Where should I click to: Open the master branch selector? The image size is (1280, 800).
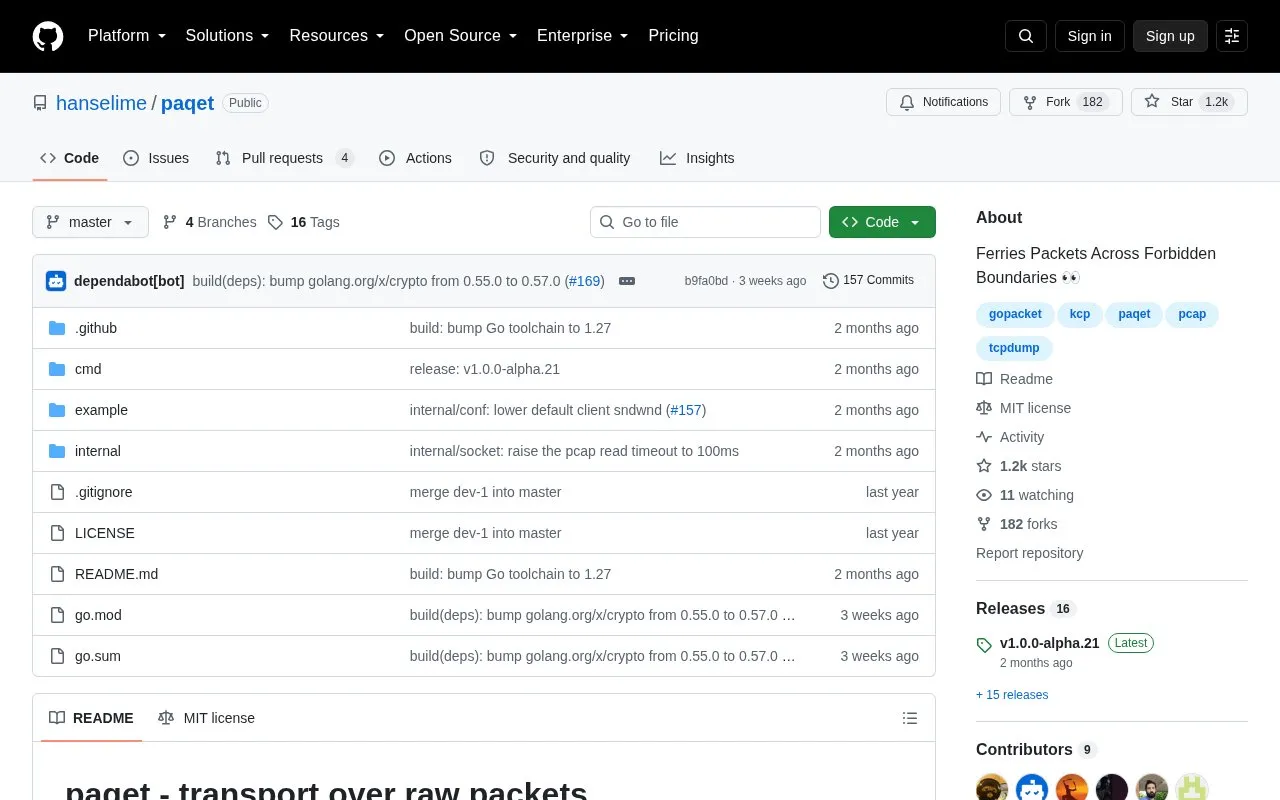(x=90, y=222)
